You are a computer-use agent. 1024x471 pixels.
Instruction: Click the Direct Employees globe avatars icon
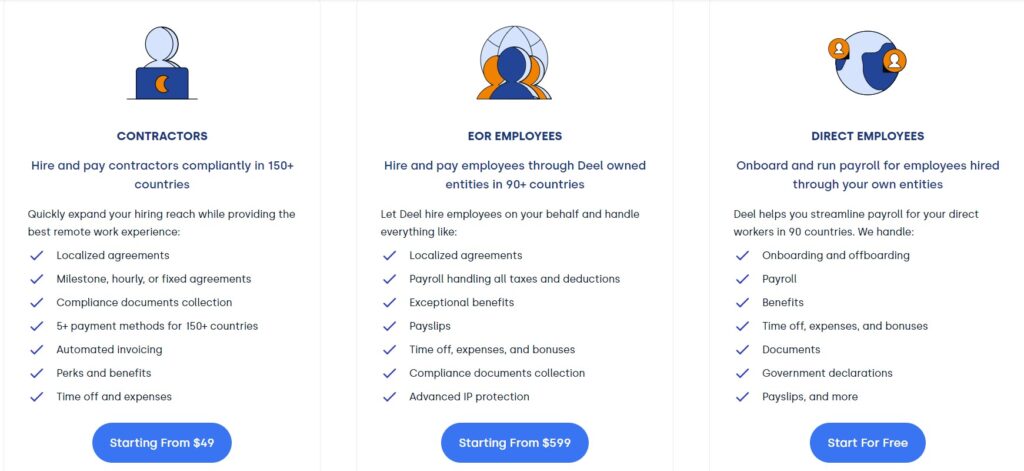coord(867,62)
